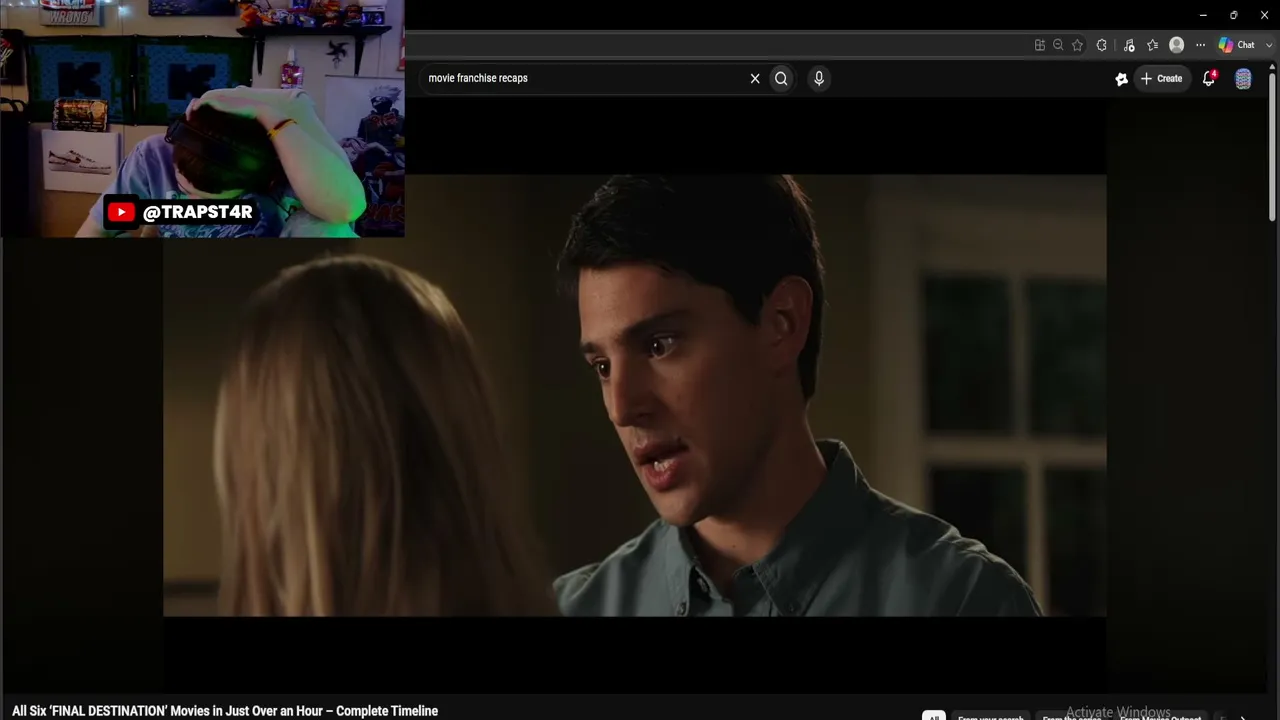This screenshot has height=720, width=1280.
Task: Open the star-badge icon left of Create
Action: (x=1122, y=79)
